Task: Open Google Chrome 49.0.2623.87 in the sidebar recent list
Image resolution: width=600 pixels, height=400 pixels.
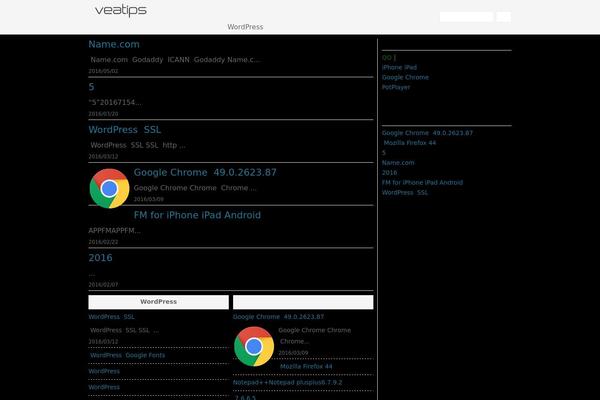Action: (x=427, y=133)
